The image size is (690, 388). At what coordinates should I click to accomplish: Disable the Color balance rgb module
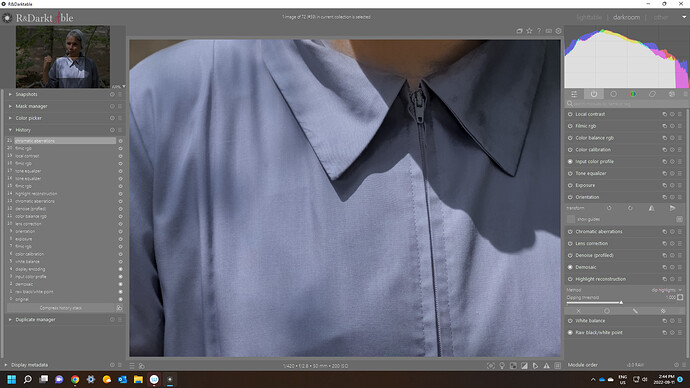[570, 138]
